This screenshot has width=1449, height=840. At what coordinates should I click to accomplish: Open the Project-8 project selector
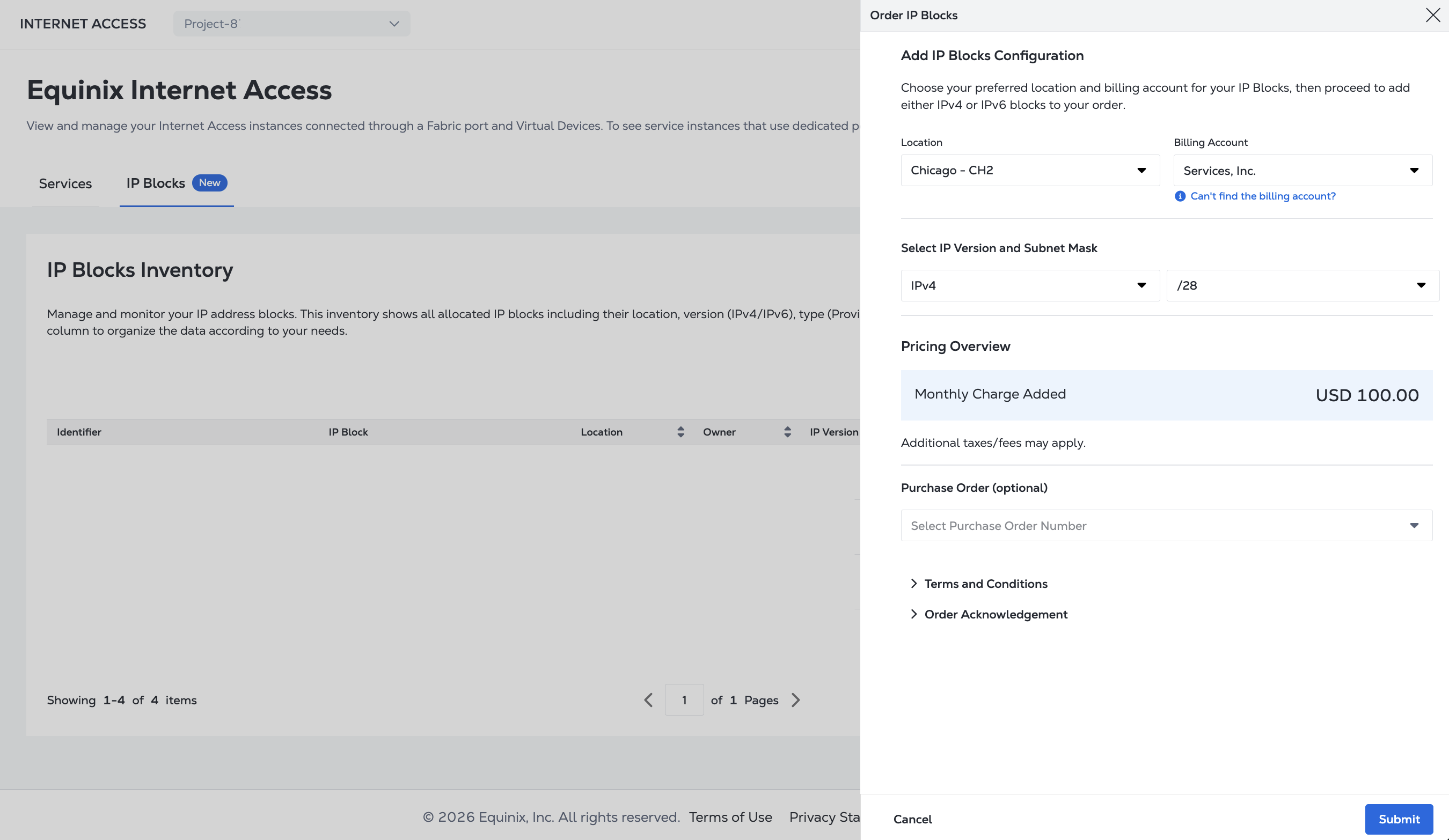pos(291,24)
